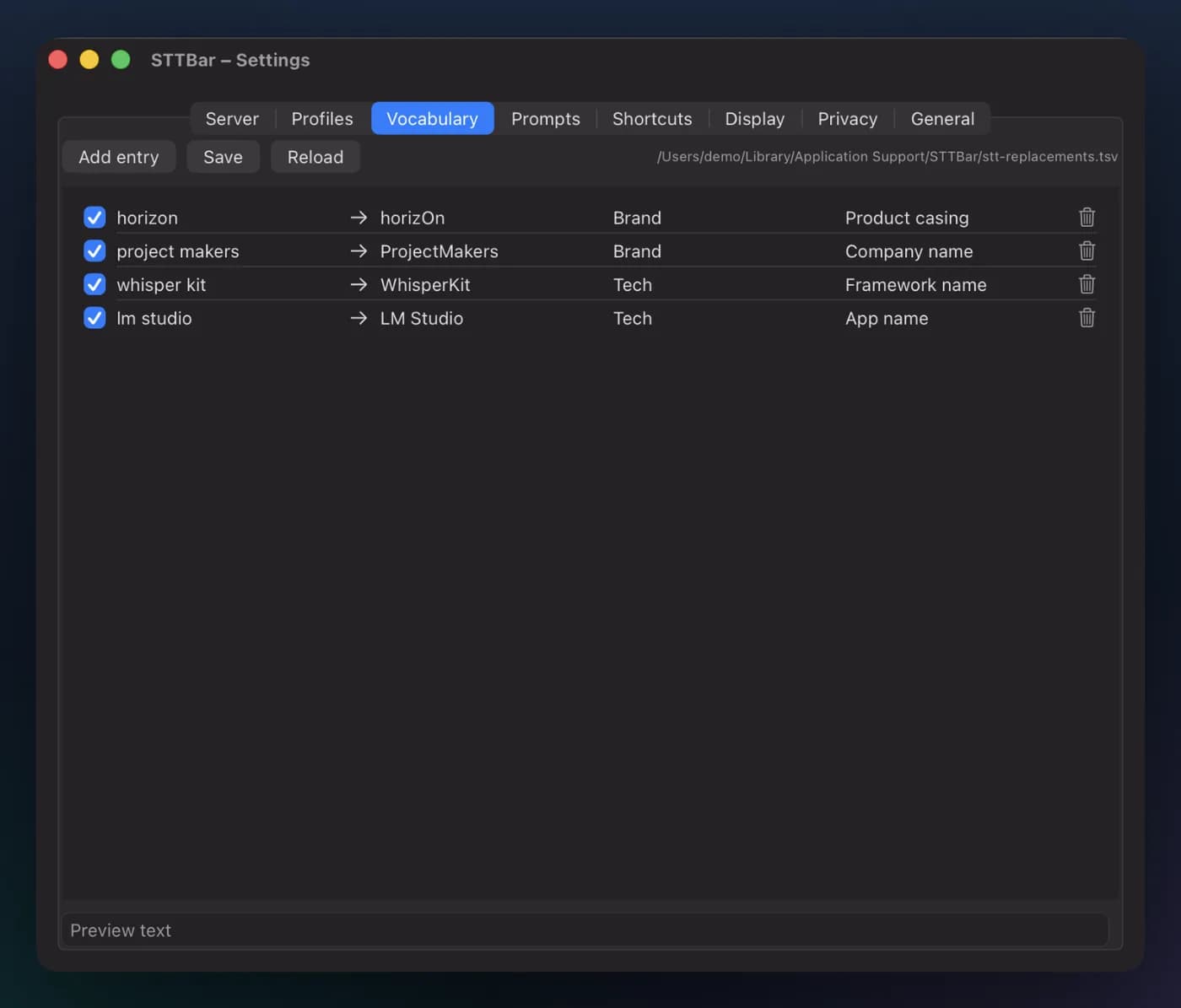1181x1008 pixels.
Task: Open the Shortcuts tab
Action: pos(652,119)
